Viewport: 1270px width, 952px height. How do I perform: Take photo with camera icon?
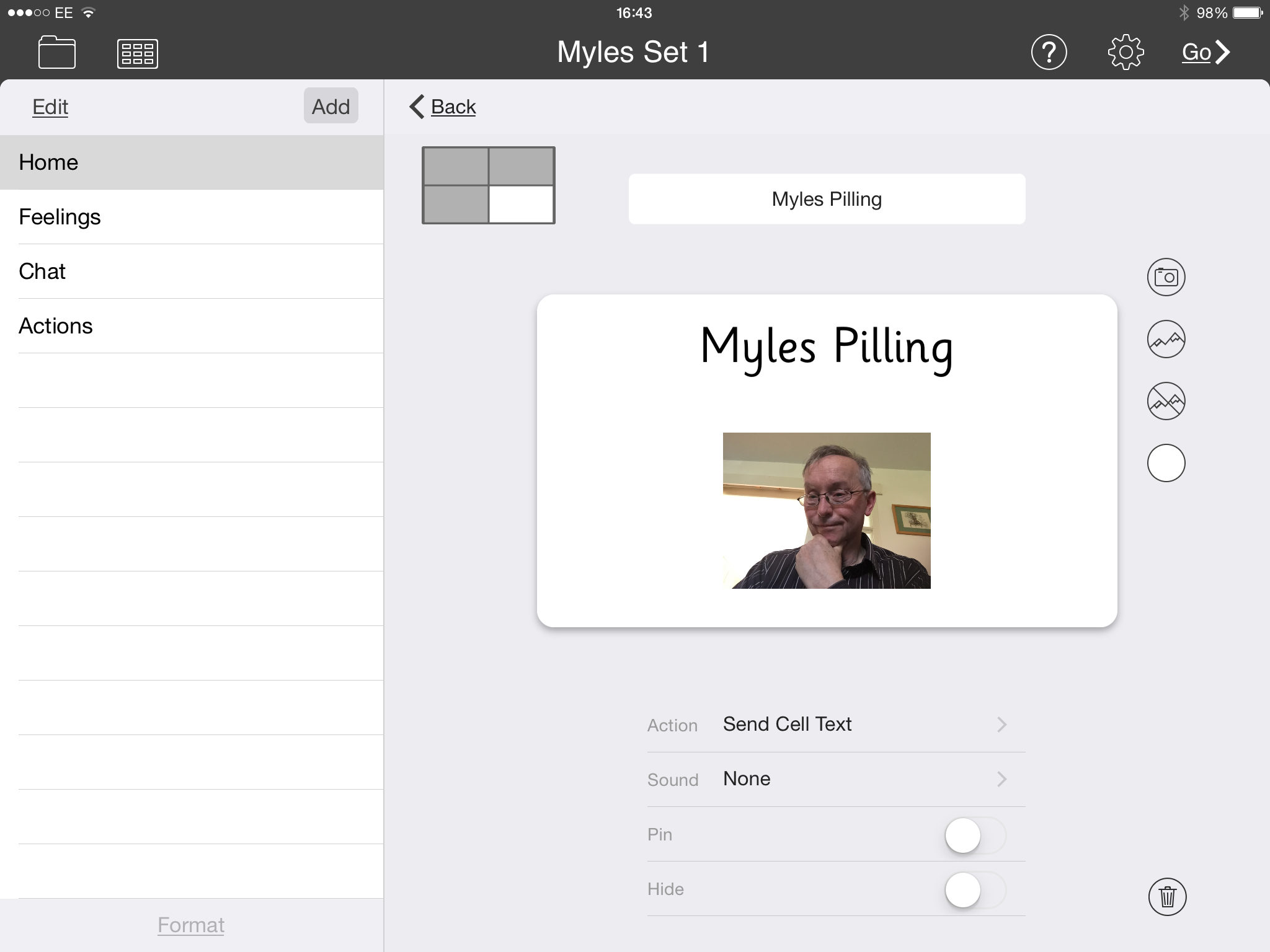1166,277
